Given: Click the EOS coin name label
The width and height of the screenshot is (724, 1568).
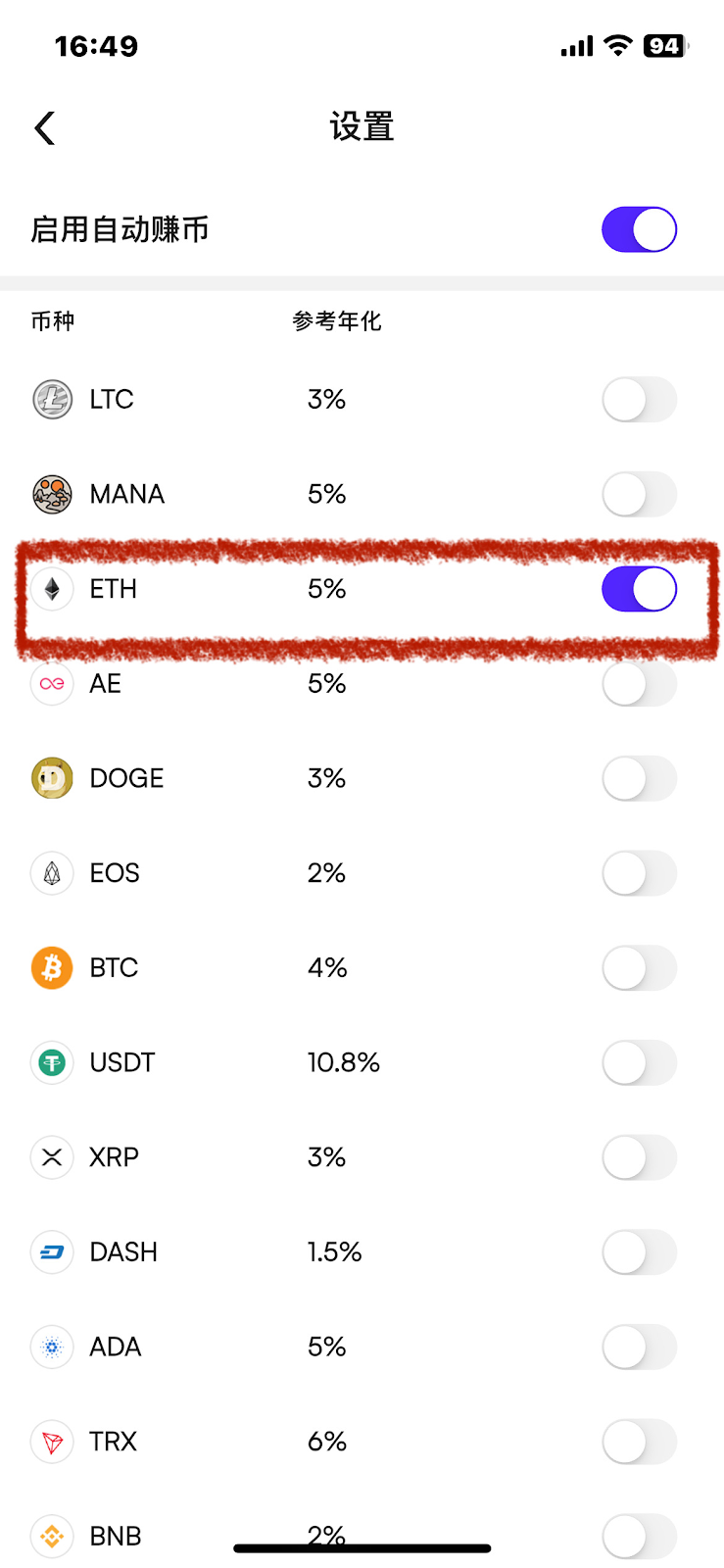Looking at the screenshot, I should pyautogui.click(x=115, y=873).
